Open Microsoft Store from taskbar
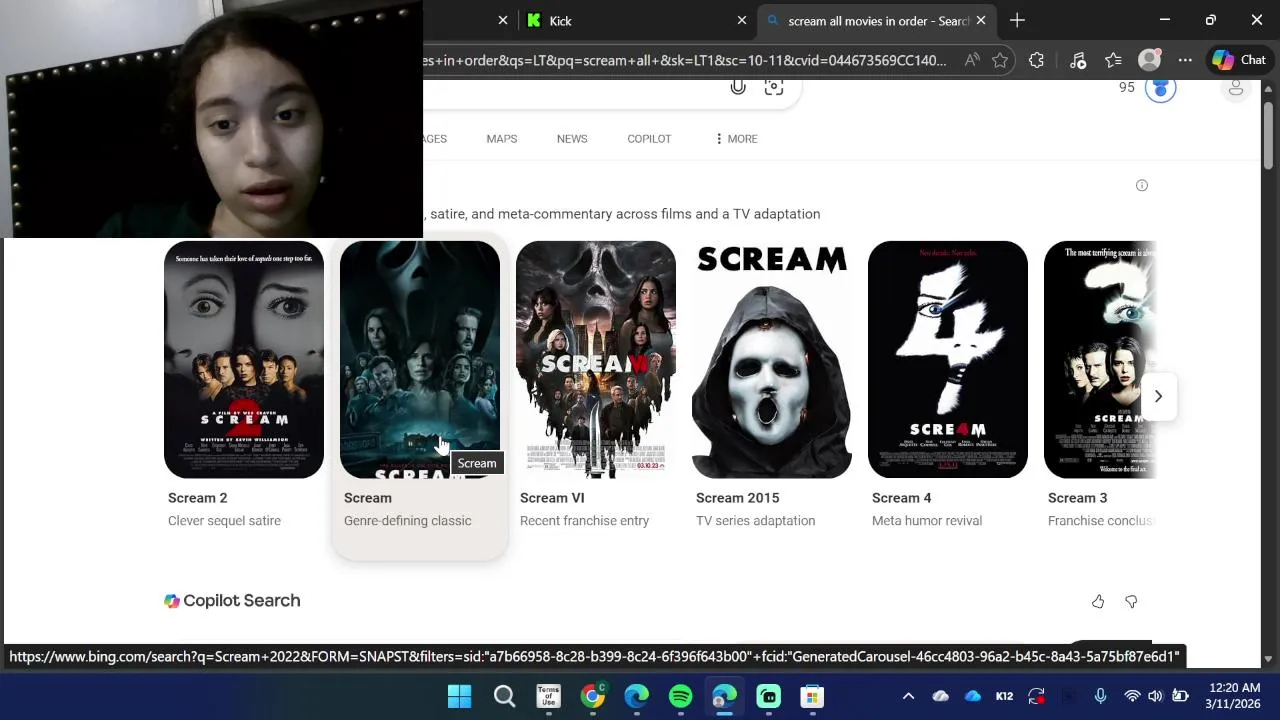The image size is (1280, 720). coord(812,696)
